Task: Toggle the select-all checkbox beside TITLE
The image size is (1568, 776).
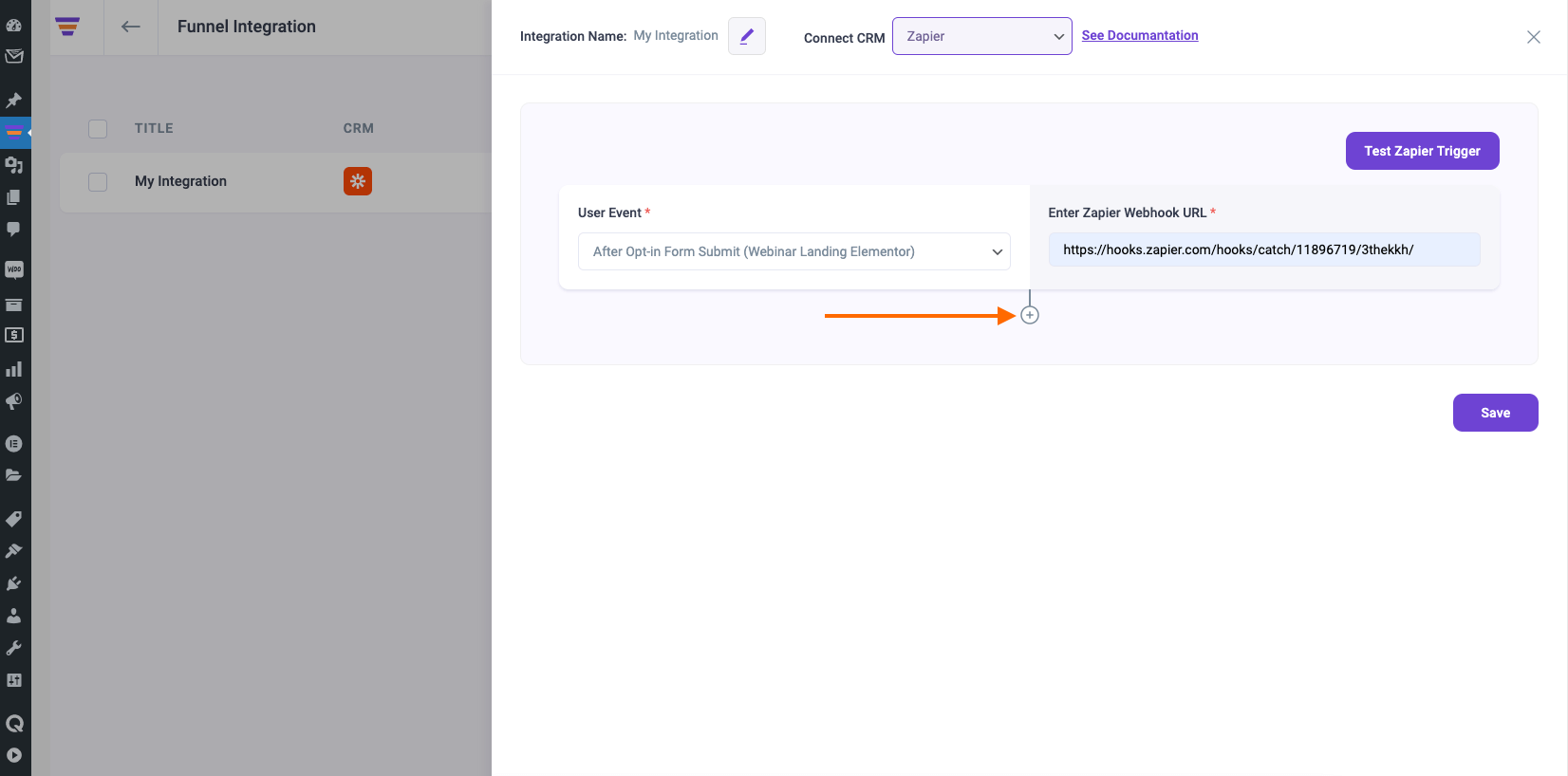Action: 98,129
